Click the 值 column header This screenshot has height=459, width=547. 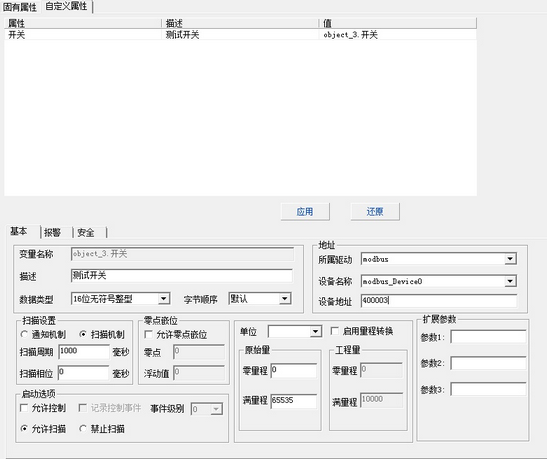[x=398, y=23]
